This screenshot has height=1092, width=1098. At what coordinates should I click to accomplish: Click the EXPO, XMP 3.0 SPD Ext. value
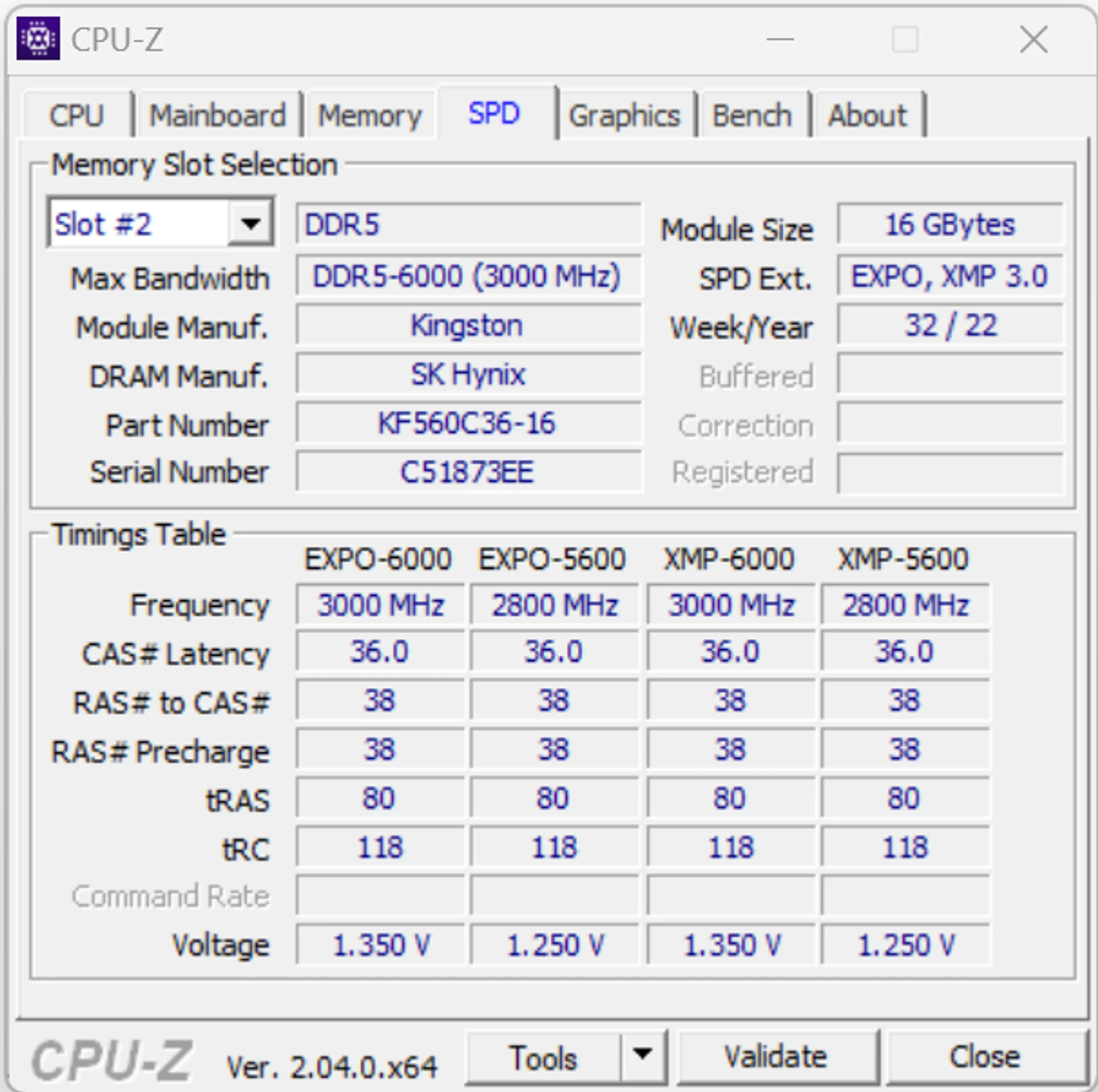(950, 276)
